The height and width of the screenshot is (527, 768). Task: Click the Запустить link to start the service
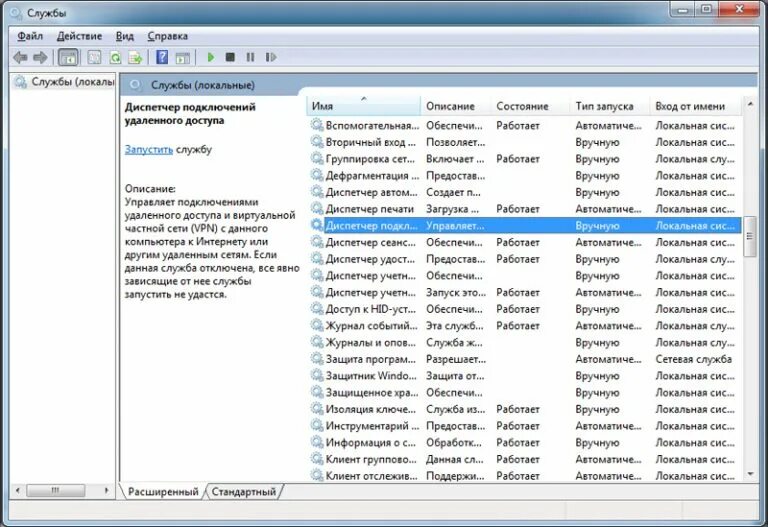(149, 149)
